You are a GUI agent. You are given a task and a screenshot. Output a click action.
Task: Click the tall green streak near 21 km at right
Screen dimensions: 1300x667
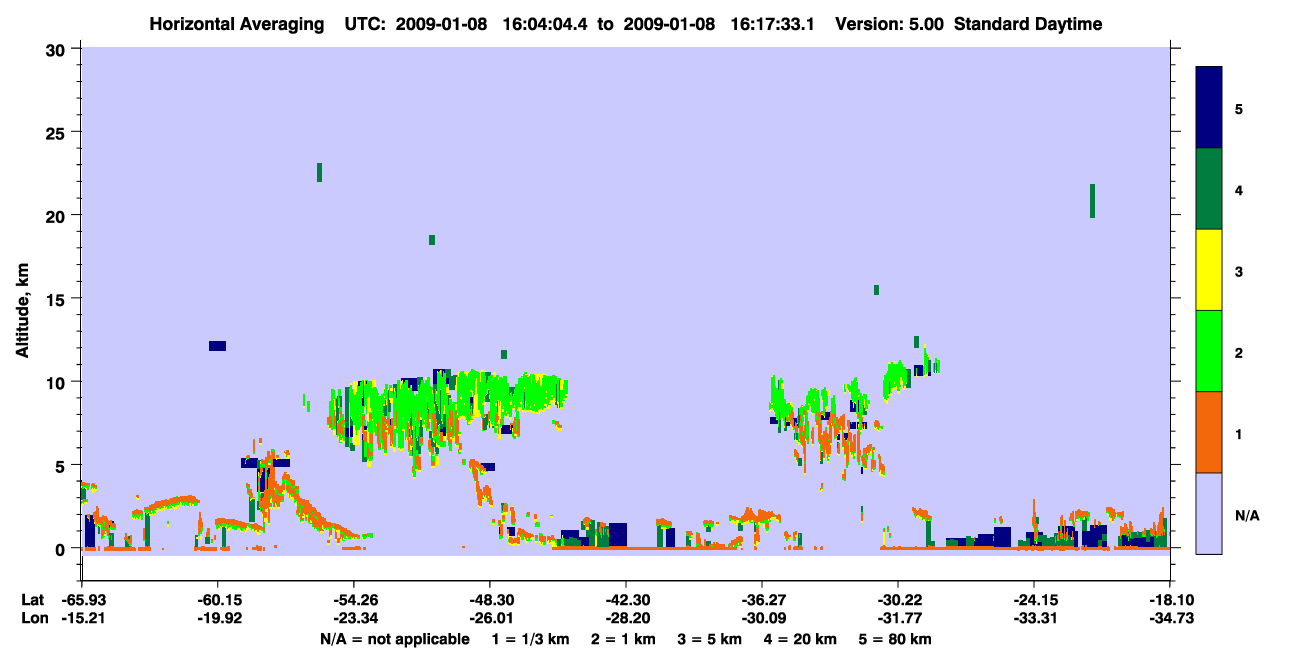1092,201
